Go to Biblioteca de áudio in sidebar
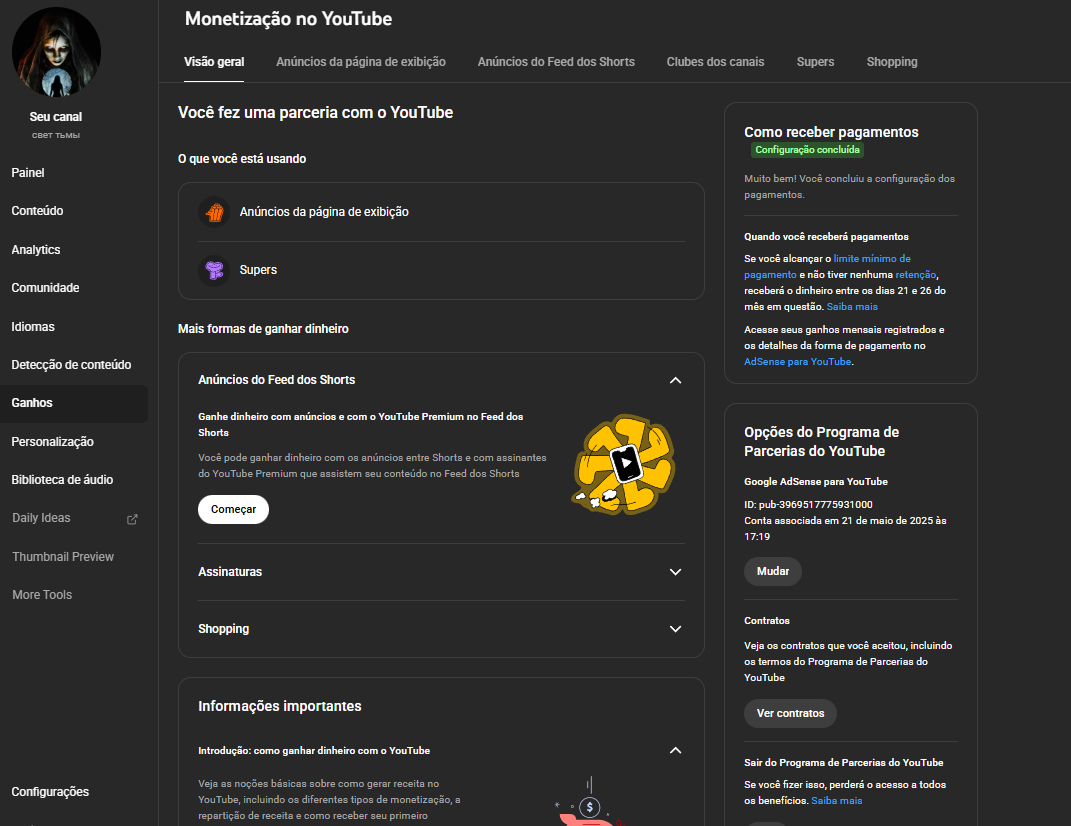 [x=62, y=480]
